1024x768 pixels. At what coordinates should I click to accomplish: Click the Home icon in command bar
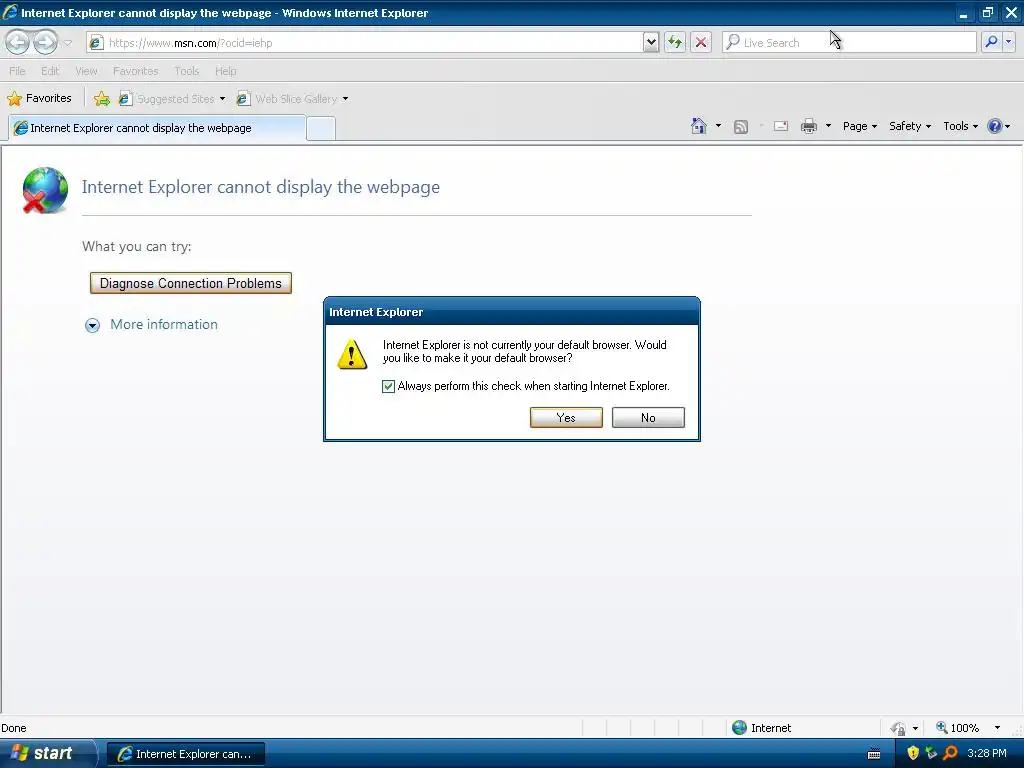(699, 126)
